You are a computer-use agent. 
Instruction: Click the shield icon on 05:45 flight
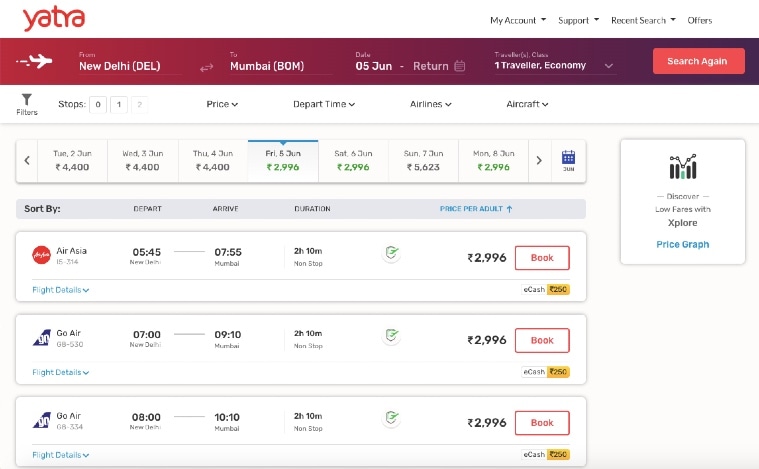pyautogui.click(x=391, y=253)
